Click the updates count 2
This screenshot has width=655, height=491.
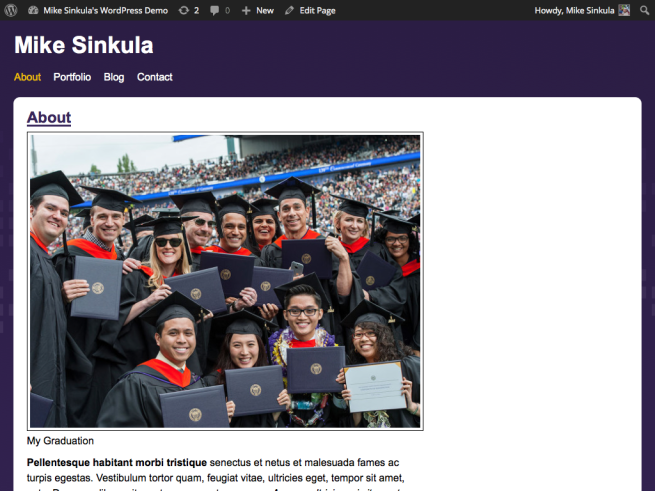(196, 10)
